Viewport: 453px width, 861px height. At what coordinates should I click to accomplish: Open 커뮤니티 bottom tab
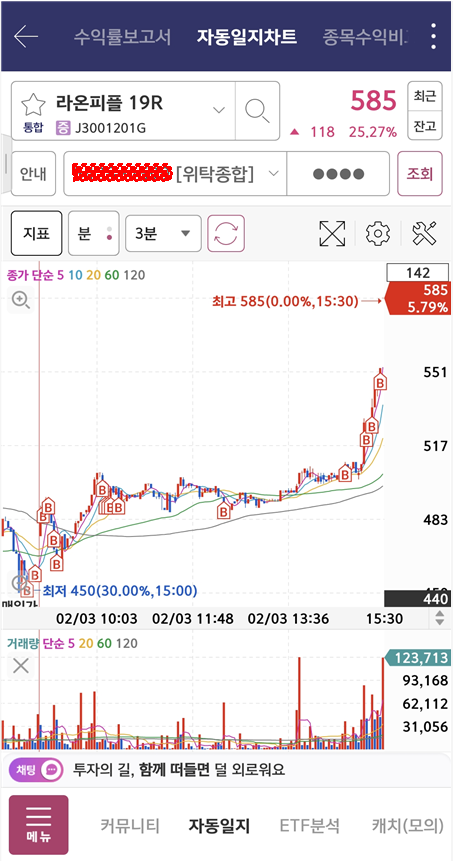pyautogui.click(x=130, y=825)
